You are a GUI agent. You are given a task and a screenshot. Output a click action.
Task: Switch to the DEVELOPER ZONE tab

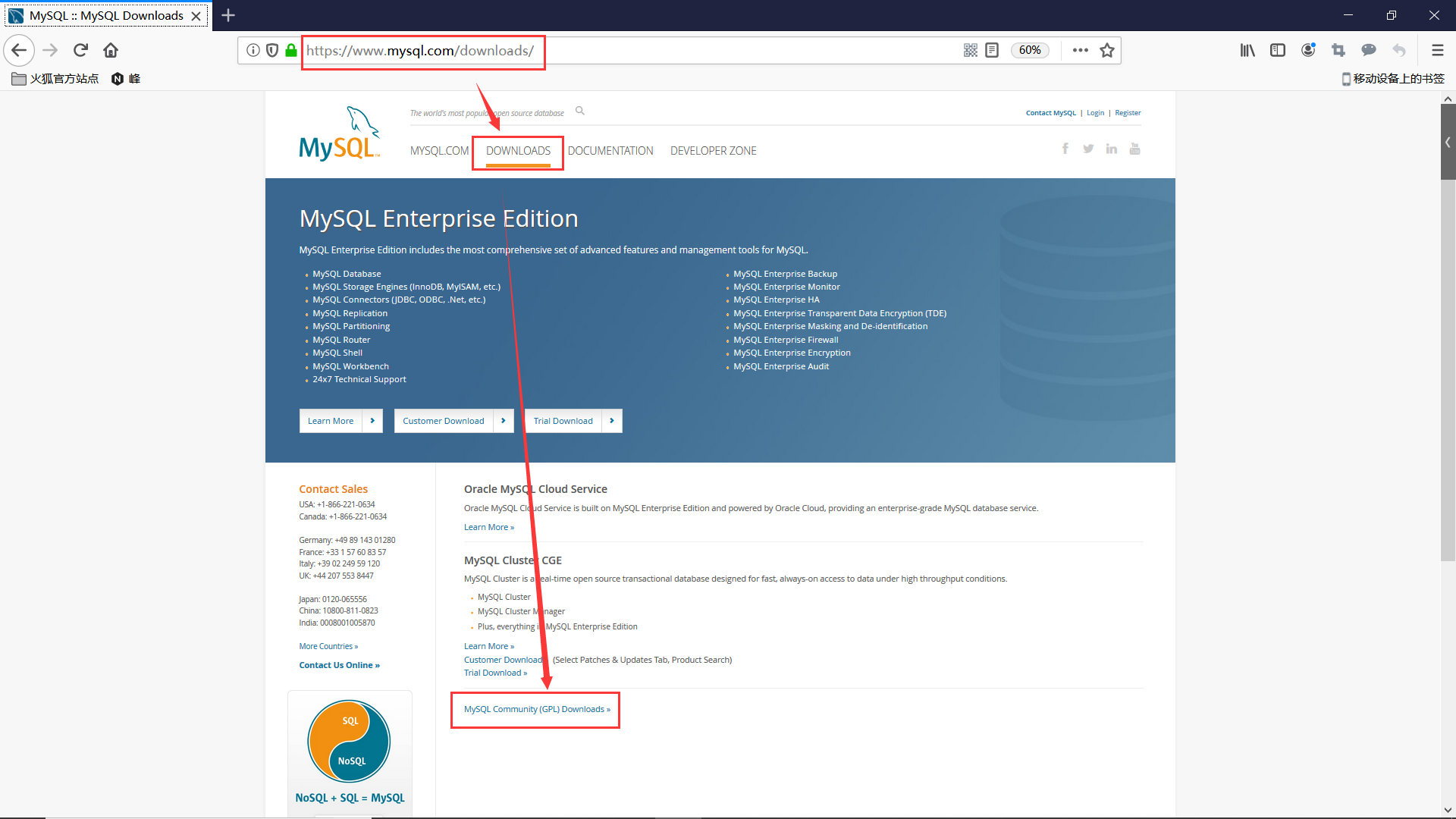click(x=713, y=151)
